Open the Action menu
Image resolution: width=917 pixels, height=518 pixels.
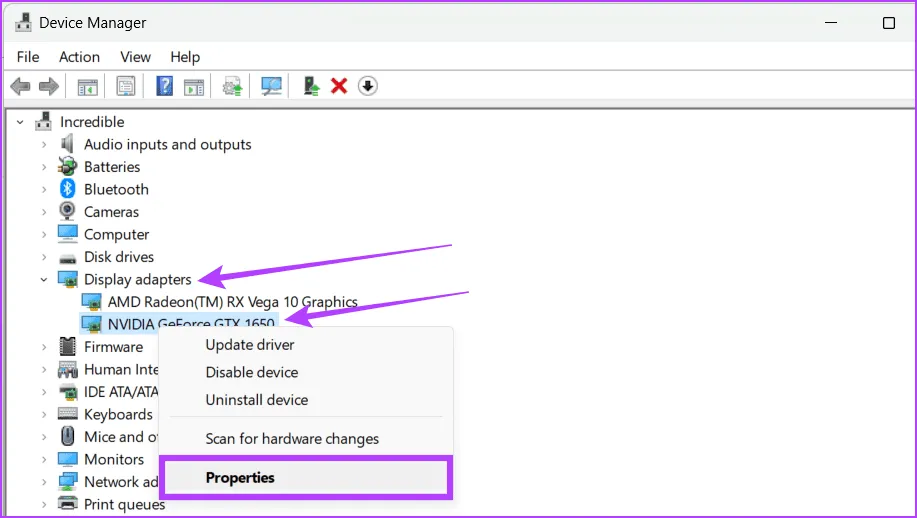coord(79,57)
